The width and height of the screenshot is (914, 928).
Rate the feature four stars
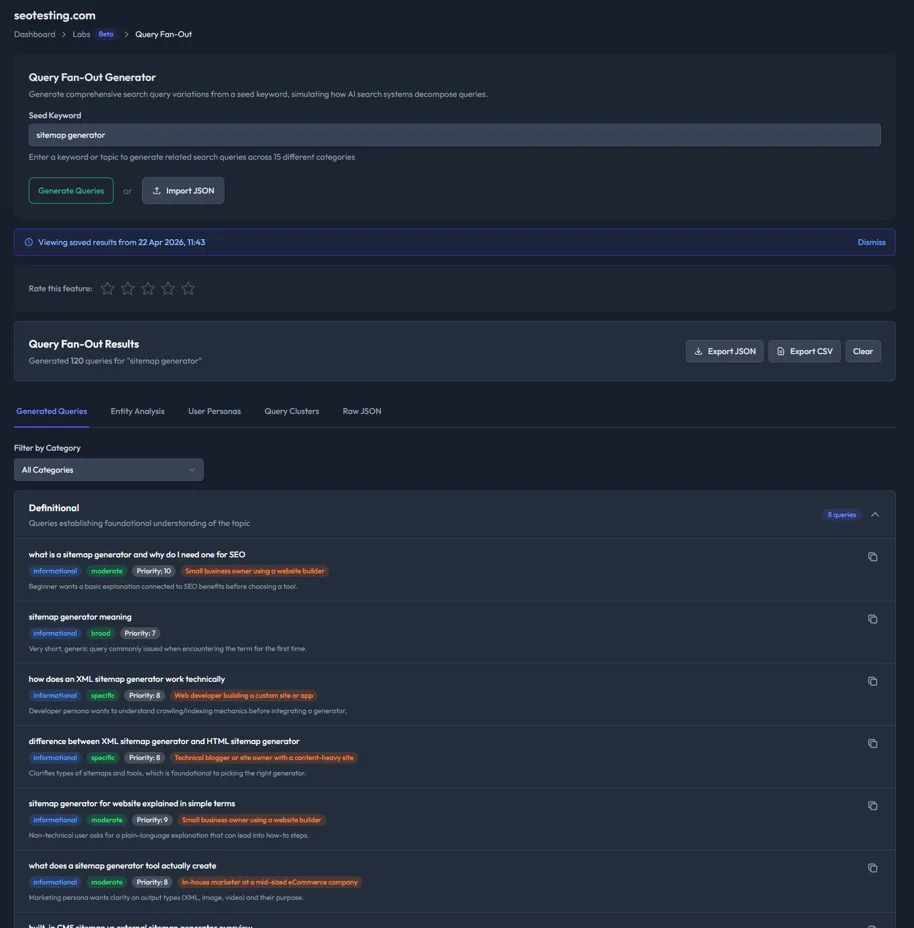click(x=168, y=288)
